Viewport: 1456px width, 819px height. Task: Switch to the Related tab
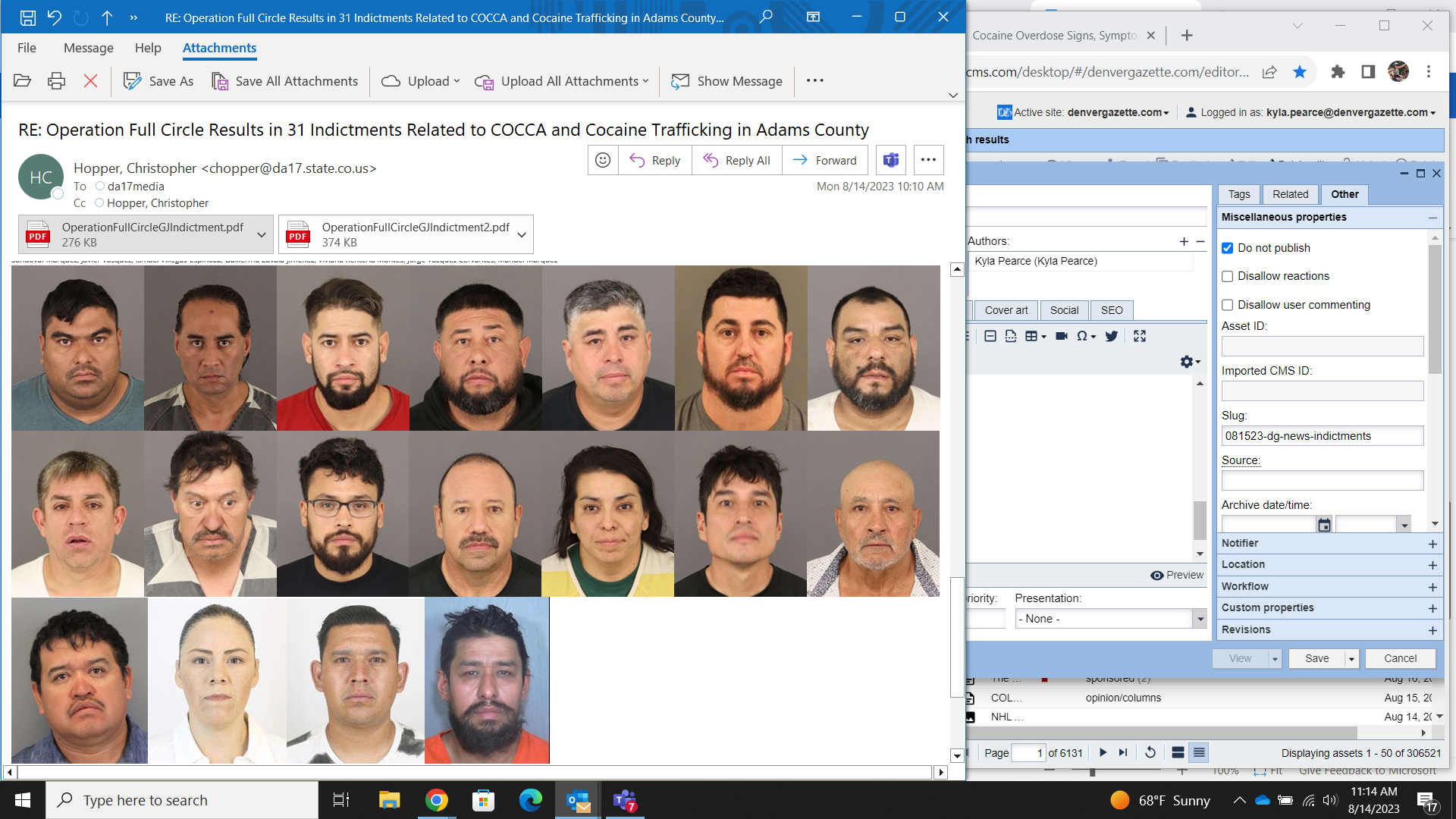(x=1290, y=194)
